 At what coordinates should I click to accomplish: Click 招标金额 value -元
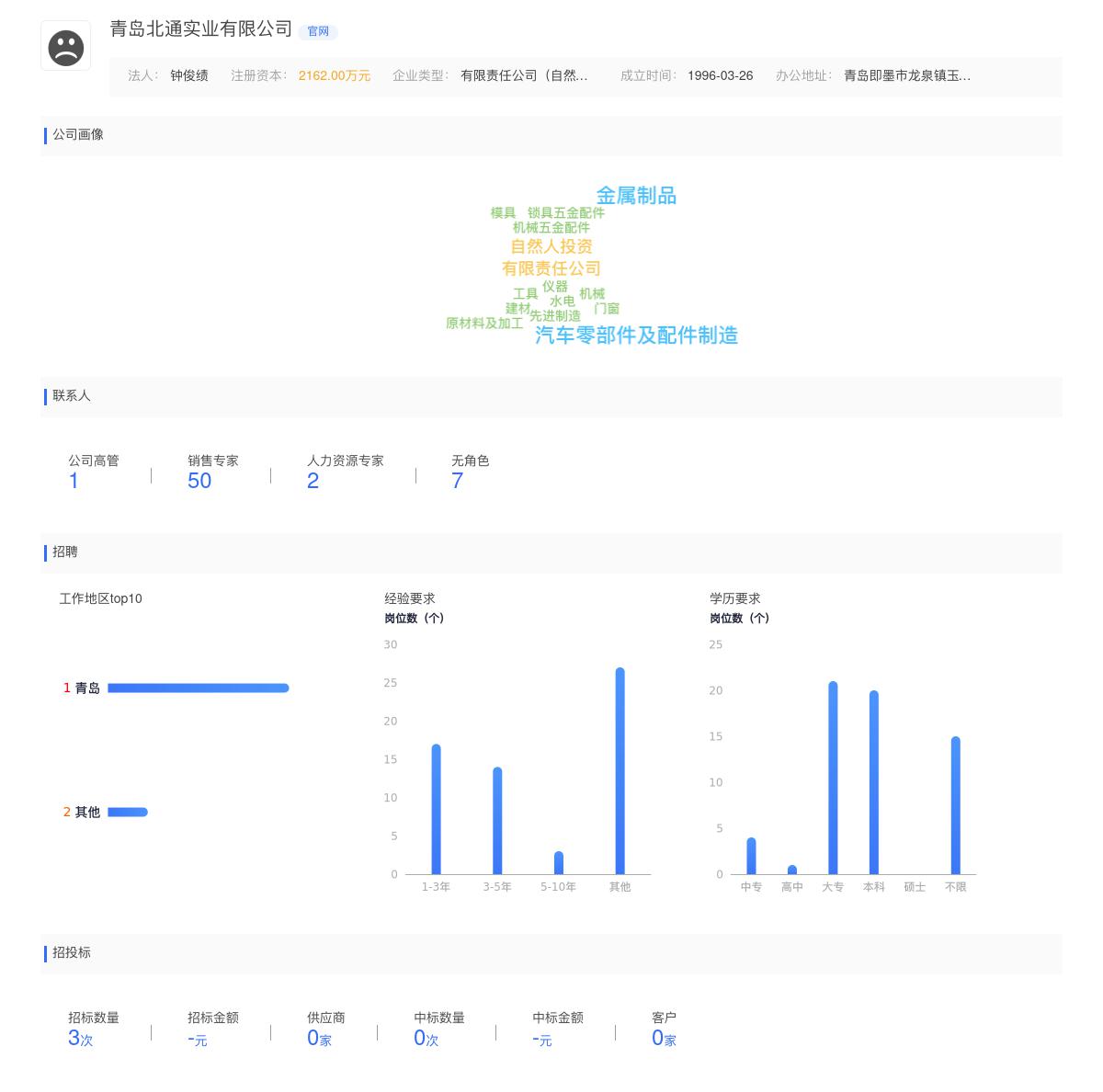pyautogui.click(x=197, y=1039)
